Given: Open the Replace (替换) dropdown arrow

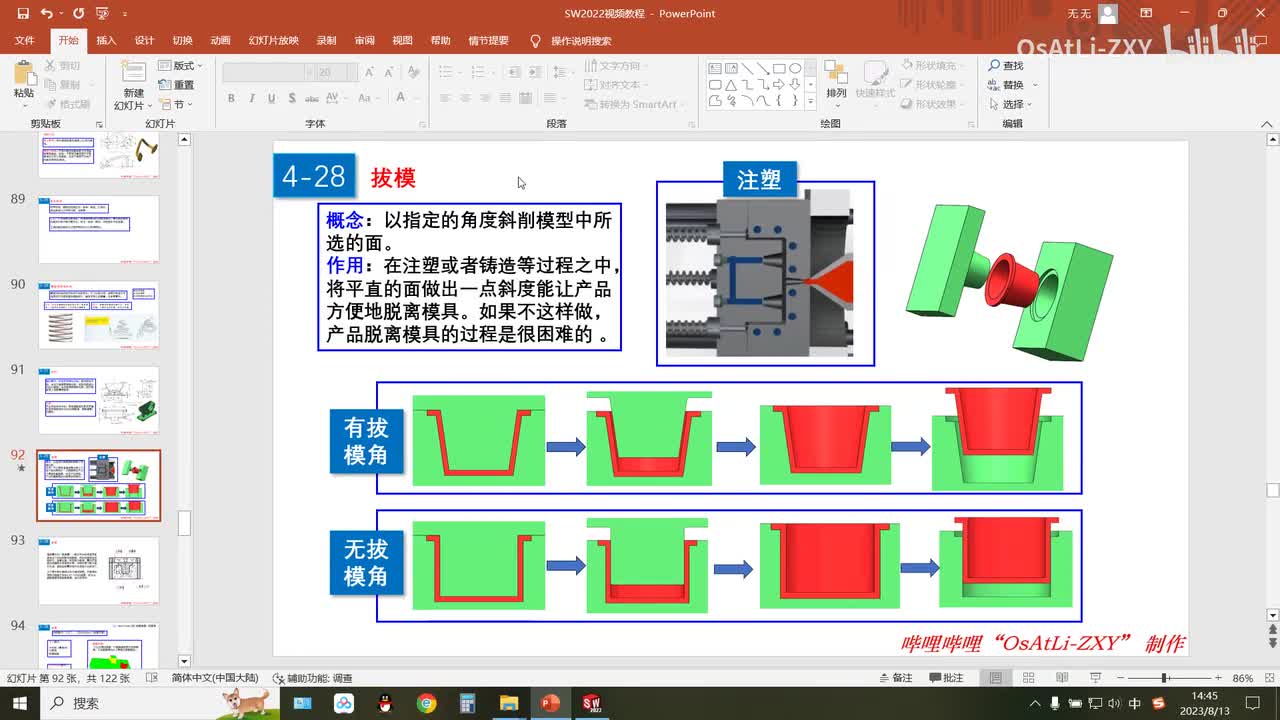Looking at the screenshot, I should click(x=1036, y=85).
